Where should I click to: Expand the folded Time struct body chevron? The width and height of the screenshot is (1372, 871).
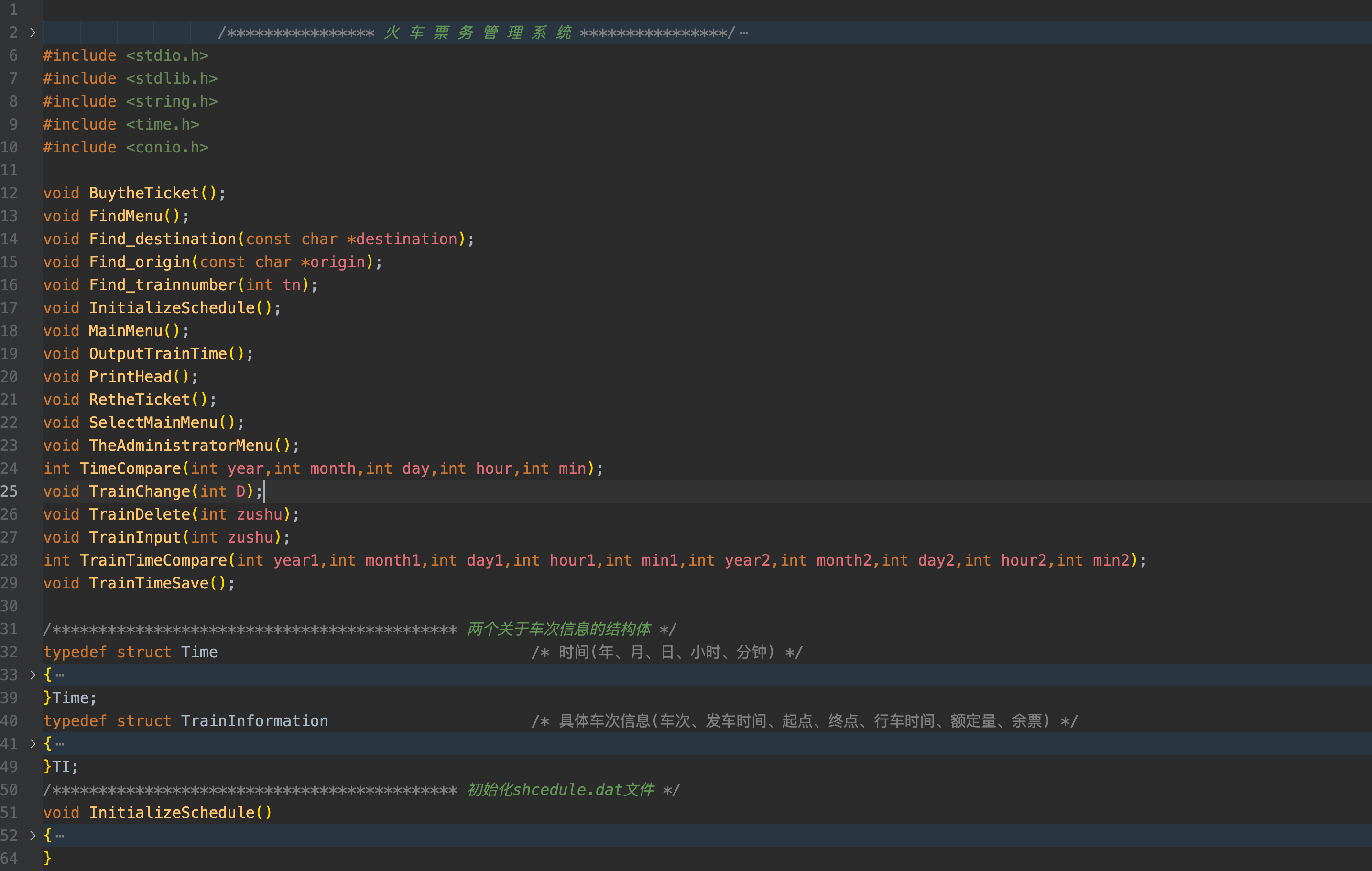33,675
